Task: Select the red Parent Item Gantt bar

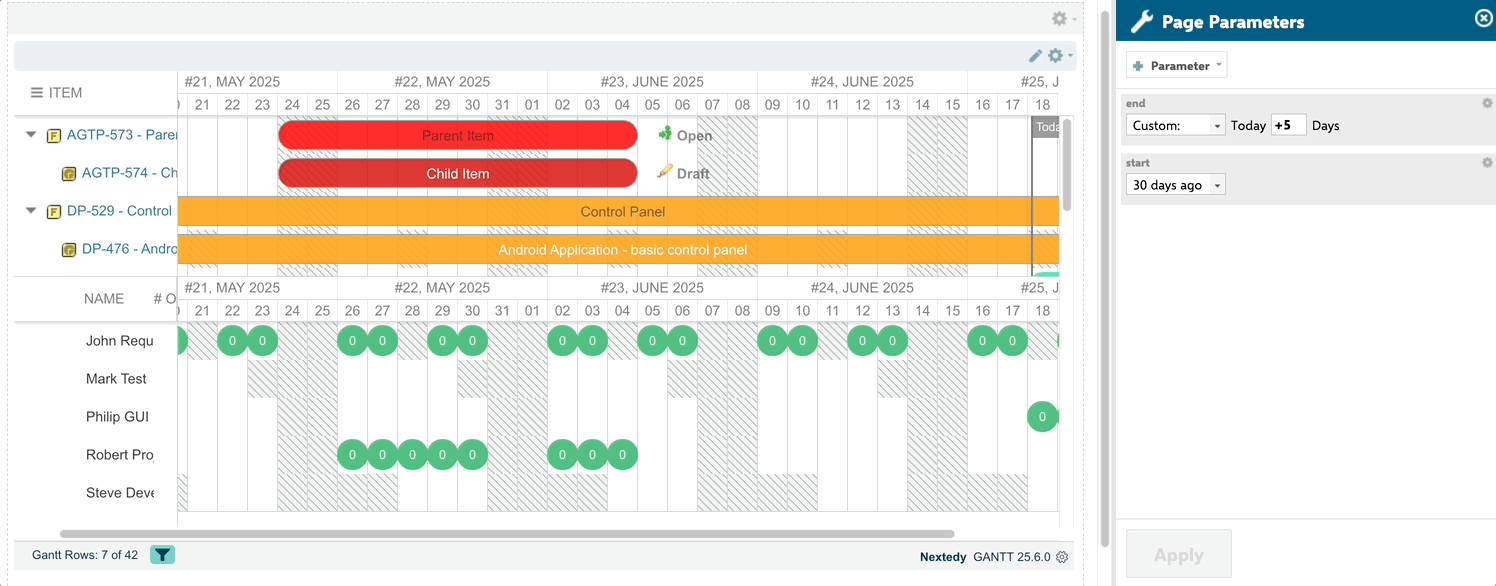Action: pos(458,135)
